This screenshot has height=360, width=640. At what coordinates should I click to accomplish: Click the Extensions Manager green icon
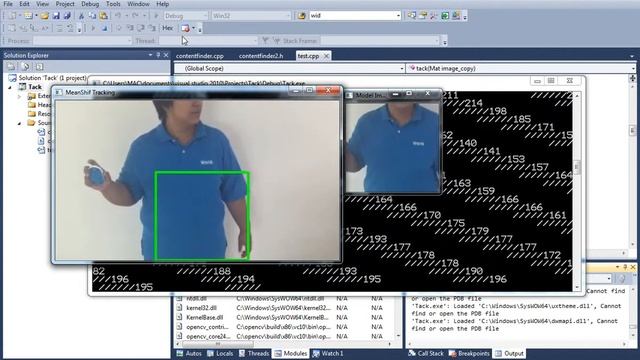(x=445, y=16)
